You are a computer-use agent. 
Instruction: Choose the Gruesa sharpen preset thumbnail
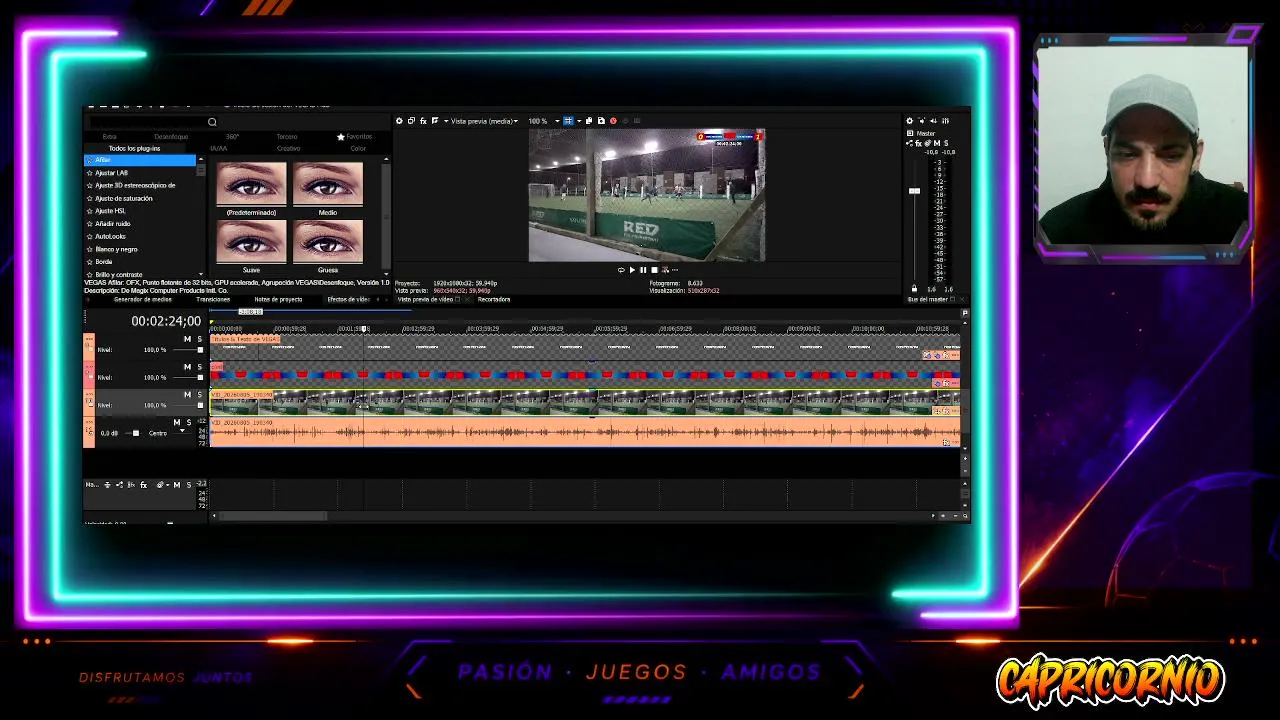pyautogui.click(x=328, y=242)
